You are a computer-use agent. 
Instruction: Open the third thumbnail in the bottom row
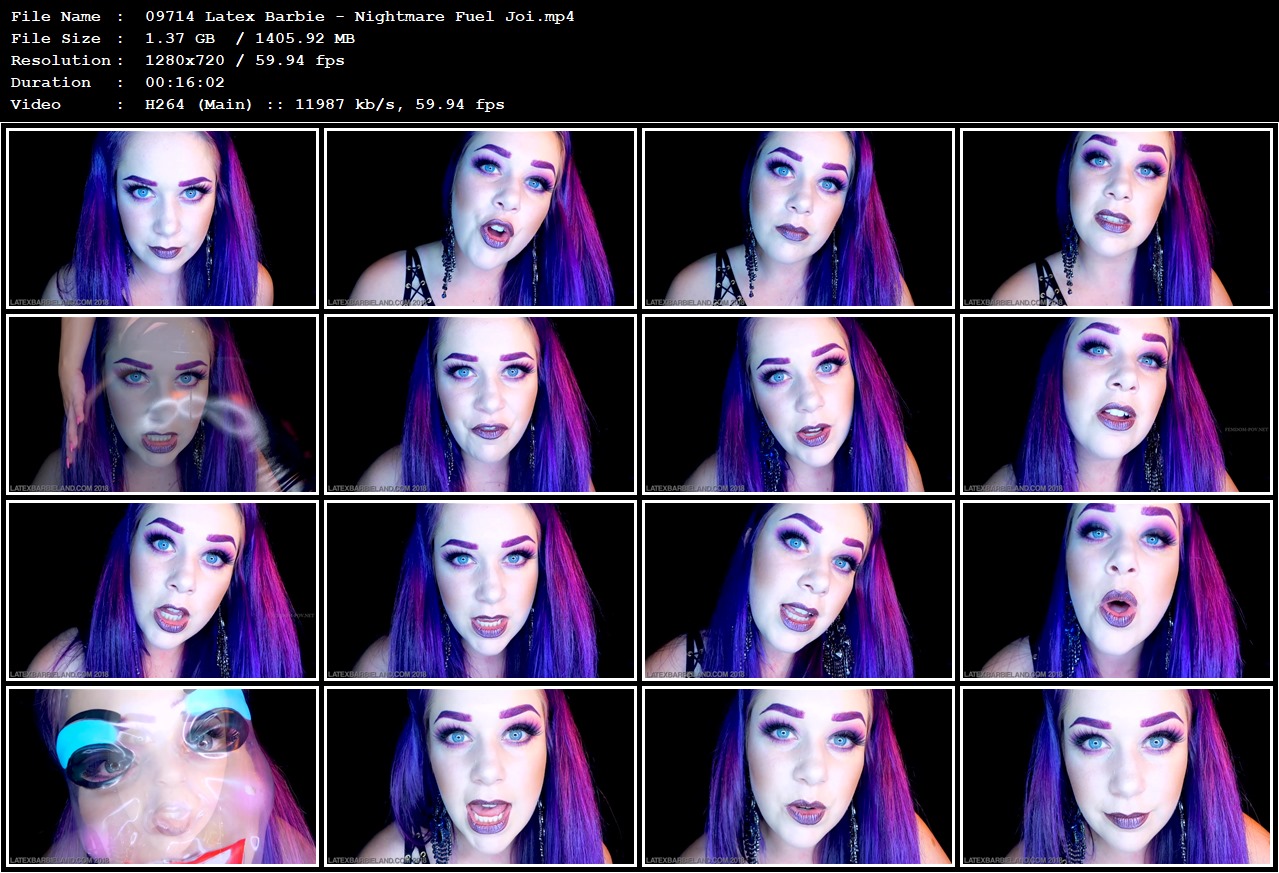(x=798, y=776)
